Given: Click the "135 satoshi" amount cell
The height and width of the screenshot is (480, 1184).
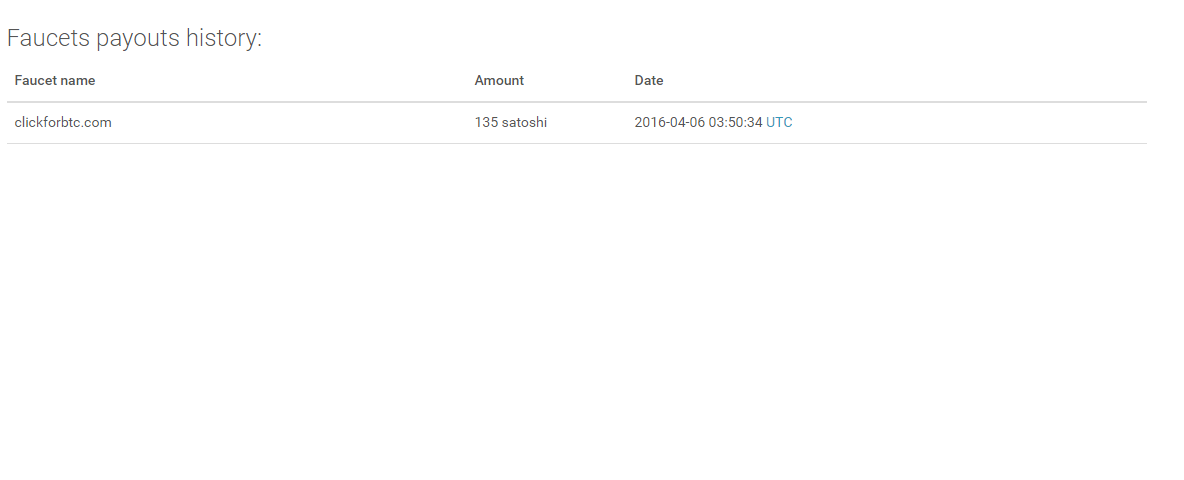Looking at the screenshot, I should 511,123.
